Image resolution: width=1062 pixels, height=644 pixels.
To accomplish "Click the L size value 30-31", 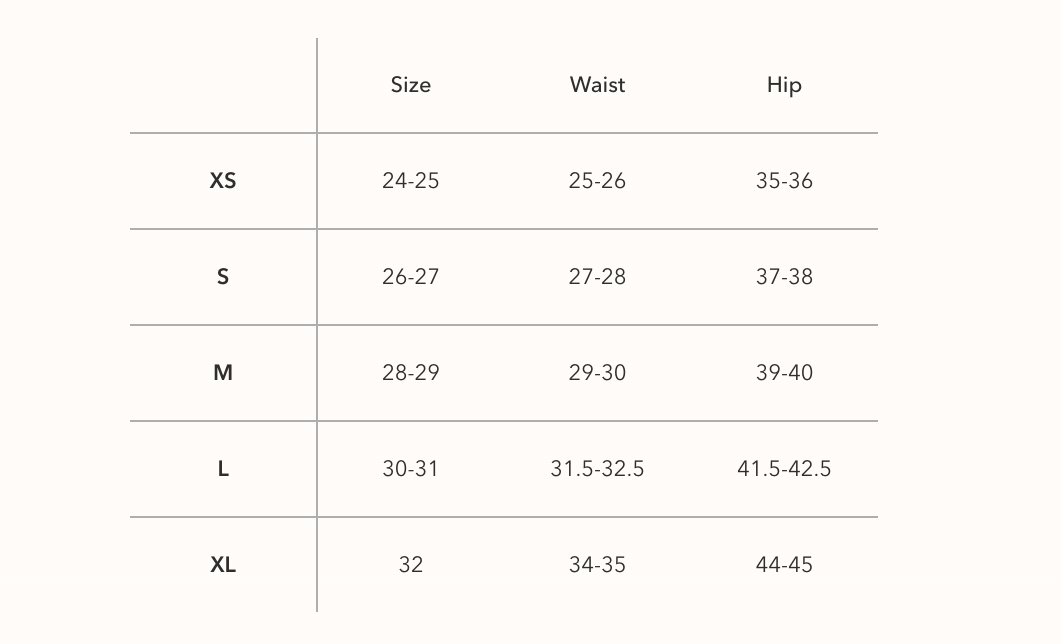I will 410,469.
